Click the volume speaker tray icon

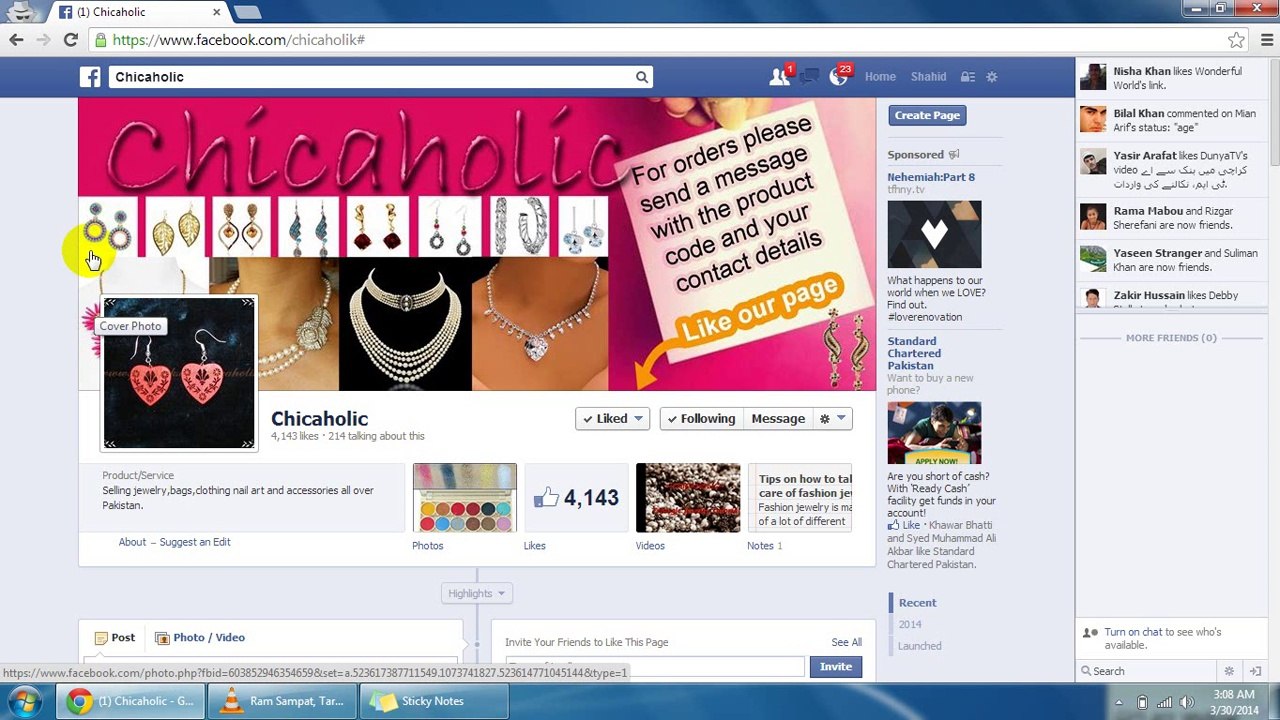point(1187,702)
